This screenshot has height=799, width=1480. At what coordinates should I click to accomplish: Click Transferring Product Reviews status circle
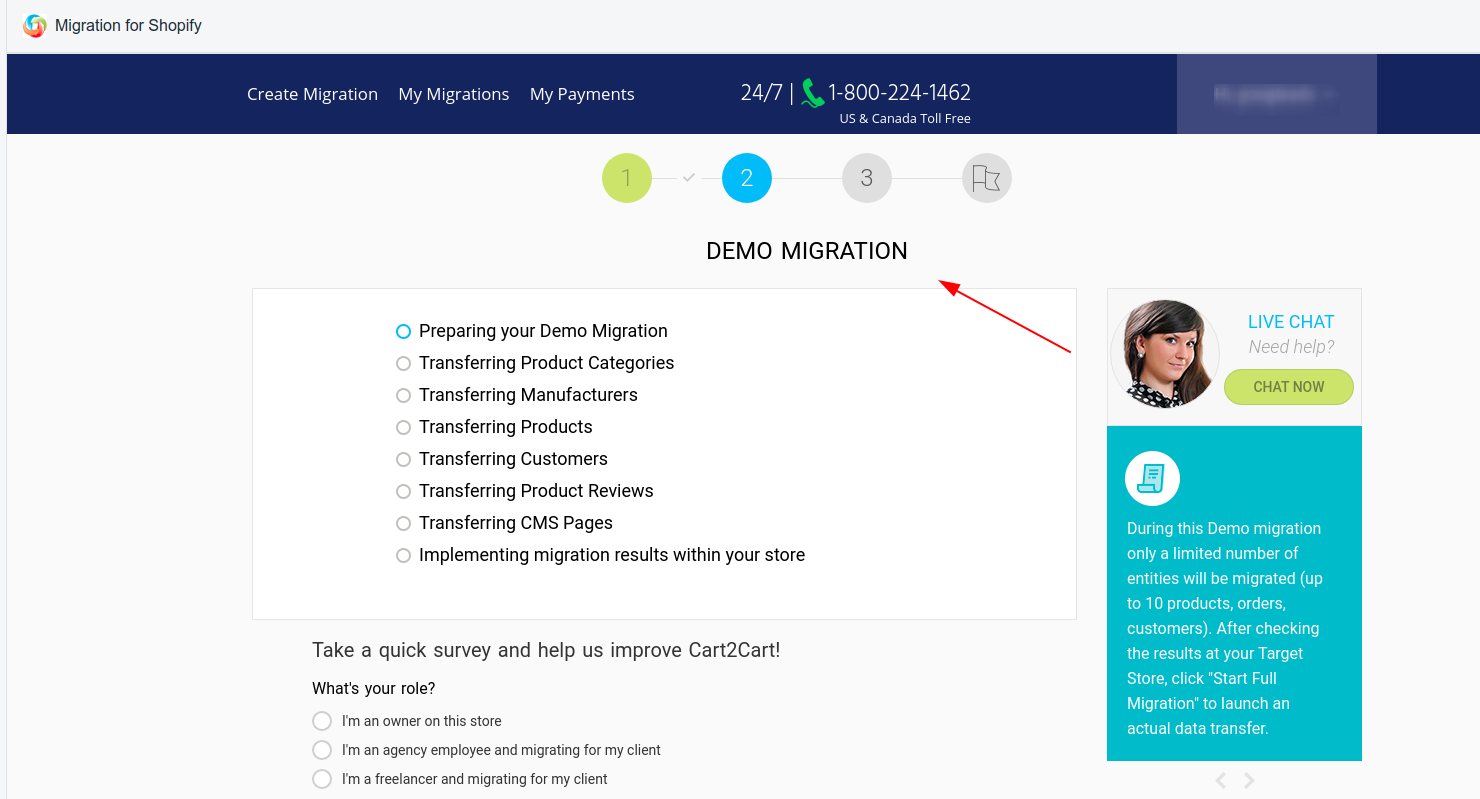pyautogui.click(x=404, y=491)
